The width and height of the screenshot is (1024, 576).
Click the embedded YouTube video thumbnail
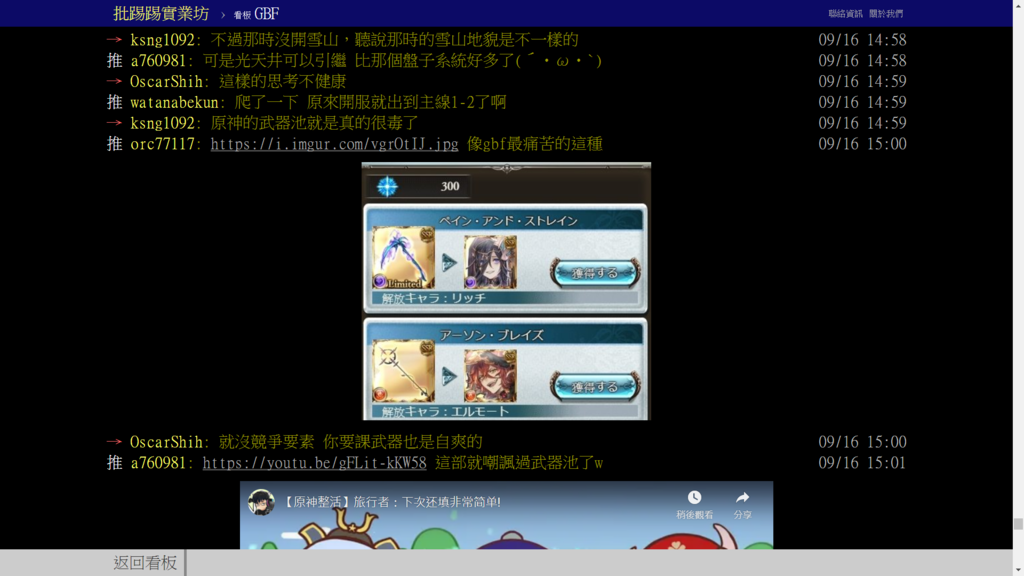pos(506,516)
